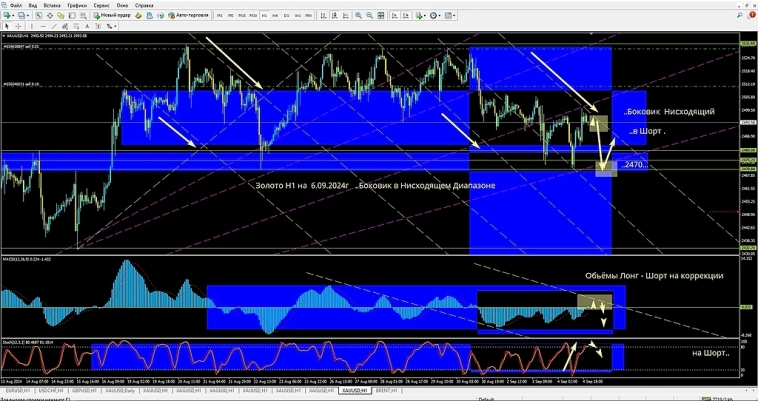Screen dimensions: 758x401
Task: Switch chart to candlesticks type
Action: pyautogui.click(x=334, y=15)
